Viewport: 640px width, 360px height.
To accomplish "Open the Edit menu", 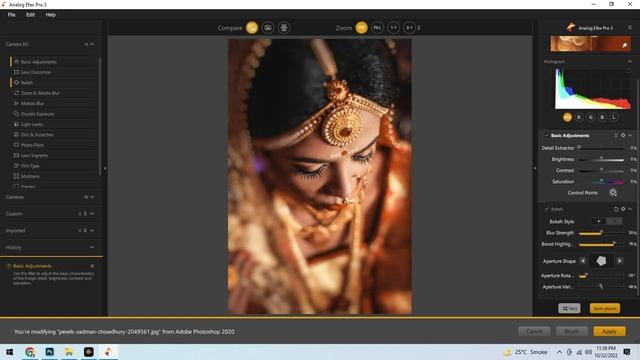I will point(31,15).
